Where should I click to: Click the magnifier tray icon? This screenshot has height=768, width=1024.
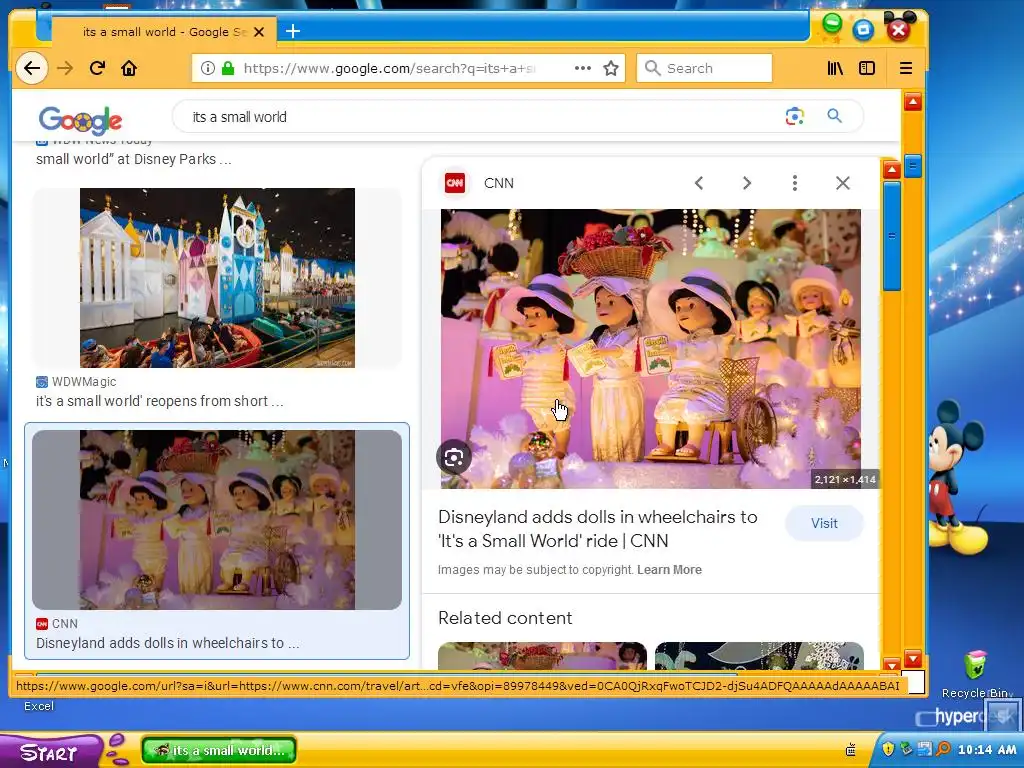point(943,749)
